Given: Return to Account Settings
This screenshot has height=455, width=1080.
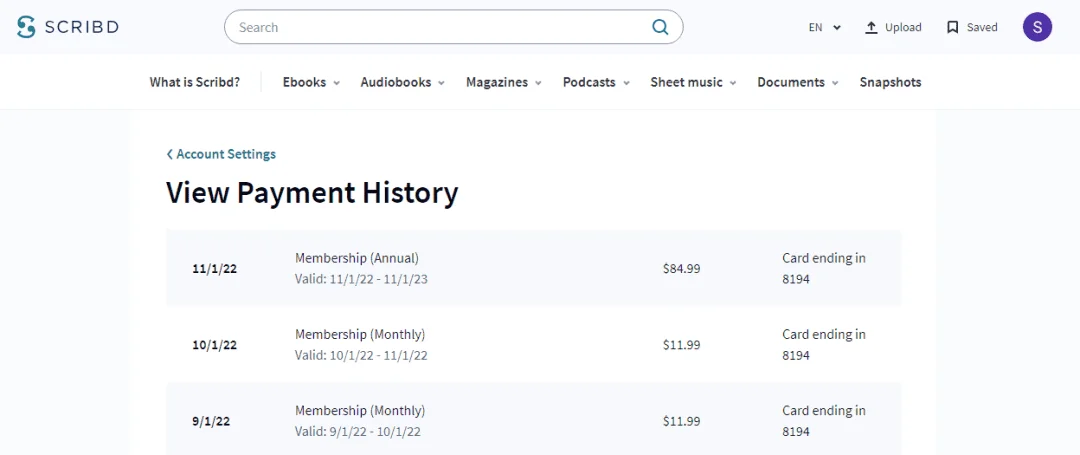Looking at the screenshot, I should [226, 154].
